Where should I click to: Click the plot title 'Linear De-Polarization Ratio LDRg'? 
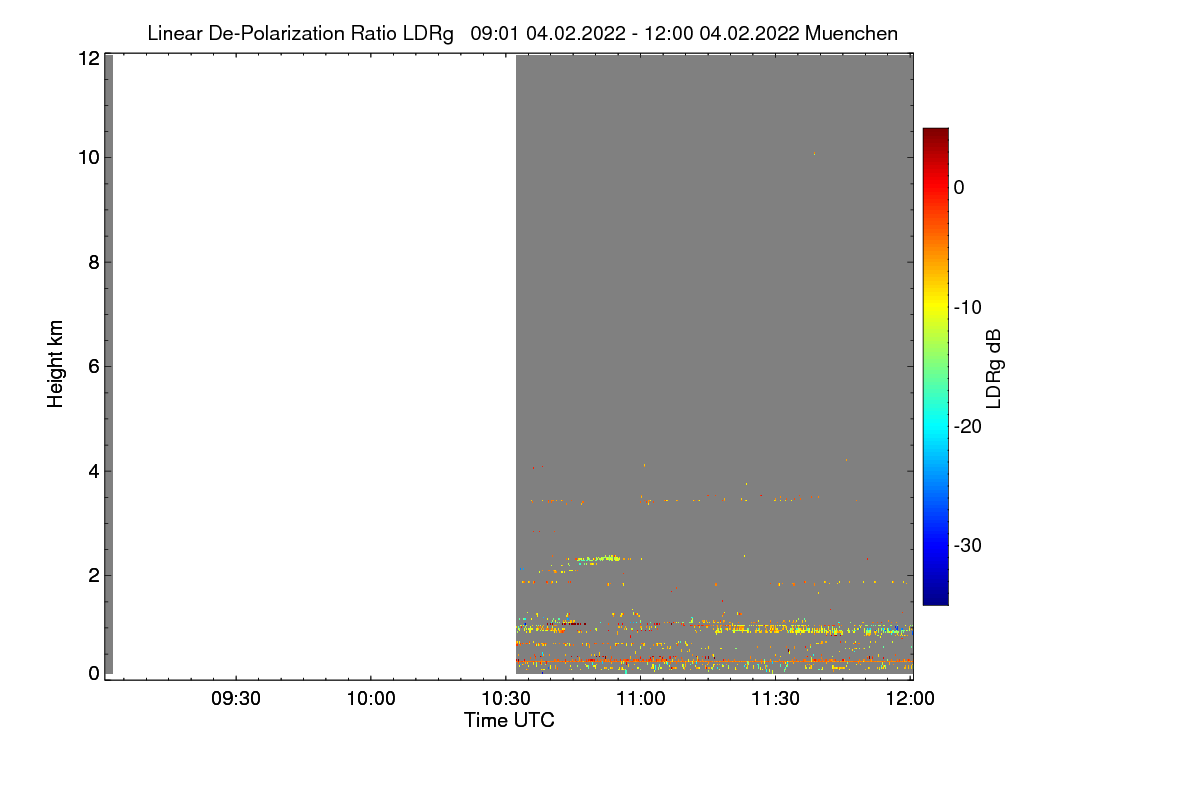pos(300,33)
